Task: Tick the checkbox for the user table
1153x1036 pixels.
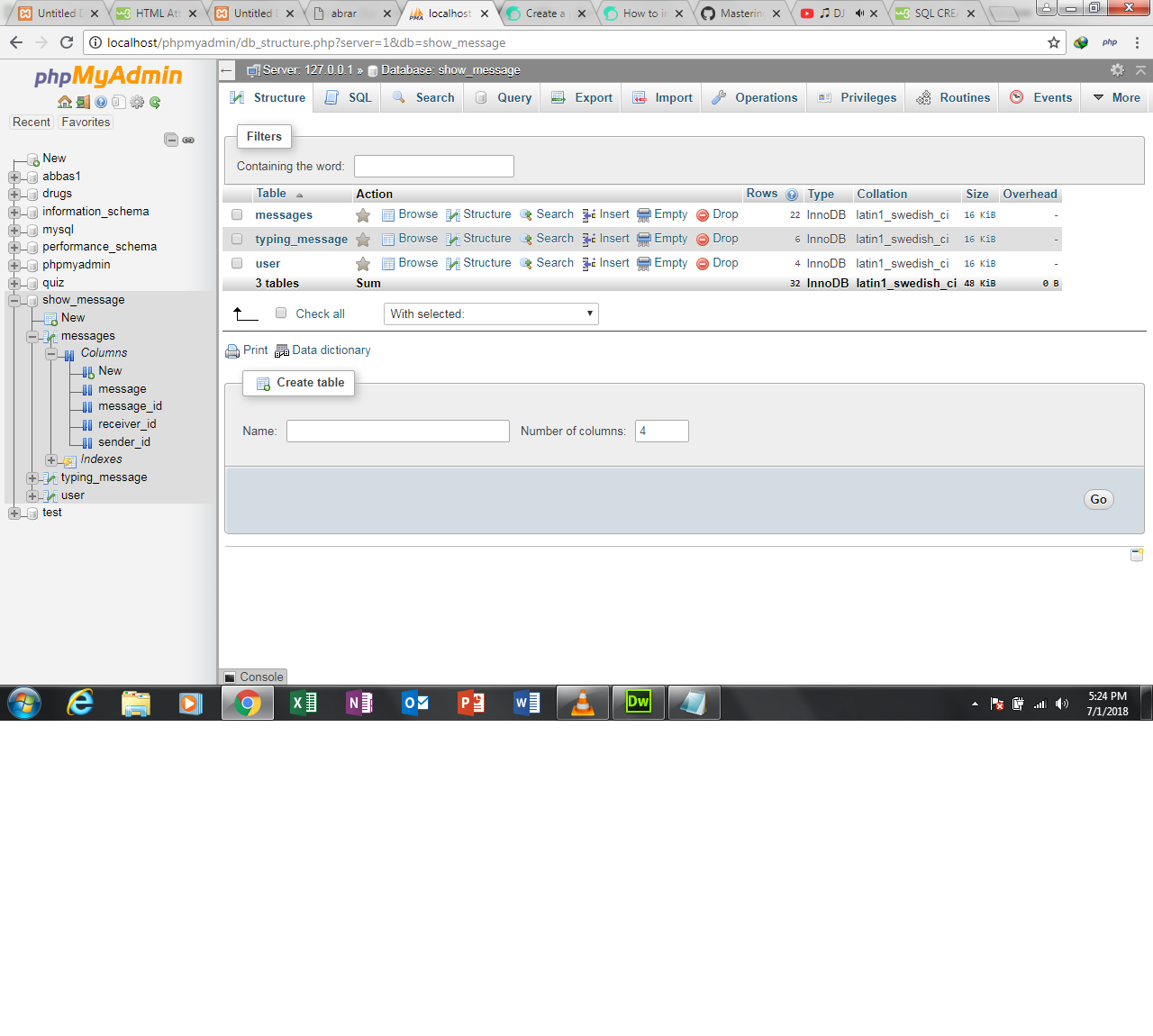Action: click(x=237, y=263)
